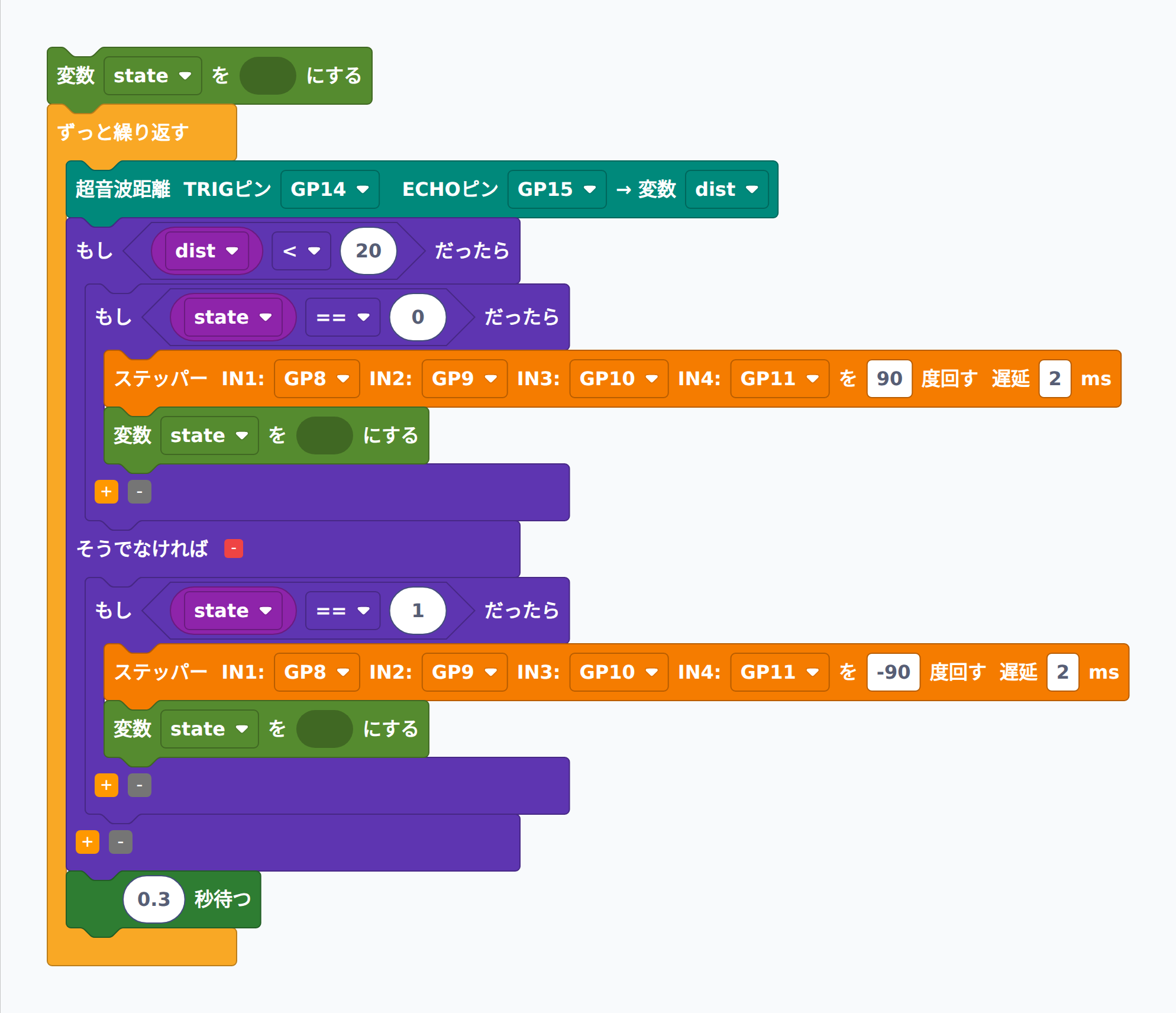1176x1013 pixels.
Task: Click empty value slot in state block after 90-degree stepper
Action: (325, 435)
